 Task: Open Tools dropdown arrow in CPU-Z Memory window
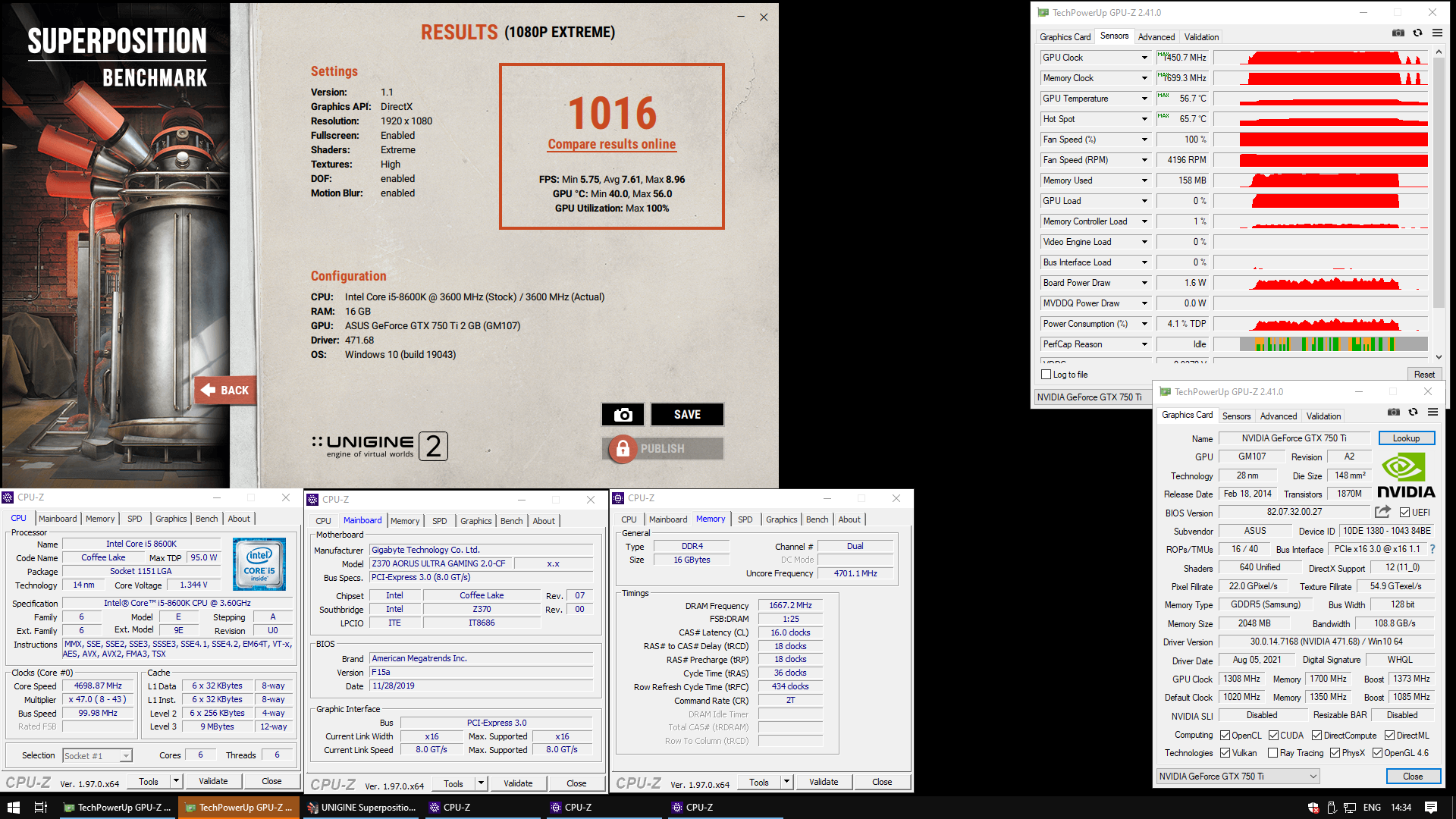pos(786,782)
